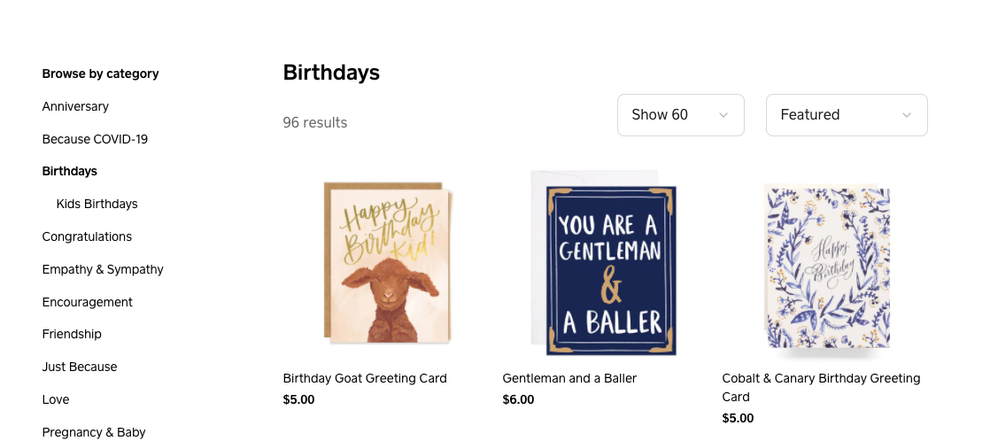998x441 pixels.
Task: Click the Birthday Goat card image
Action: [387, 264]
